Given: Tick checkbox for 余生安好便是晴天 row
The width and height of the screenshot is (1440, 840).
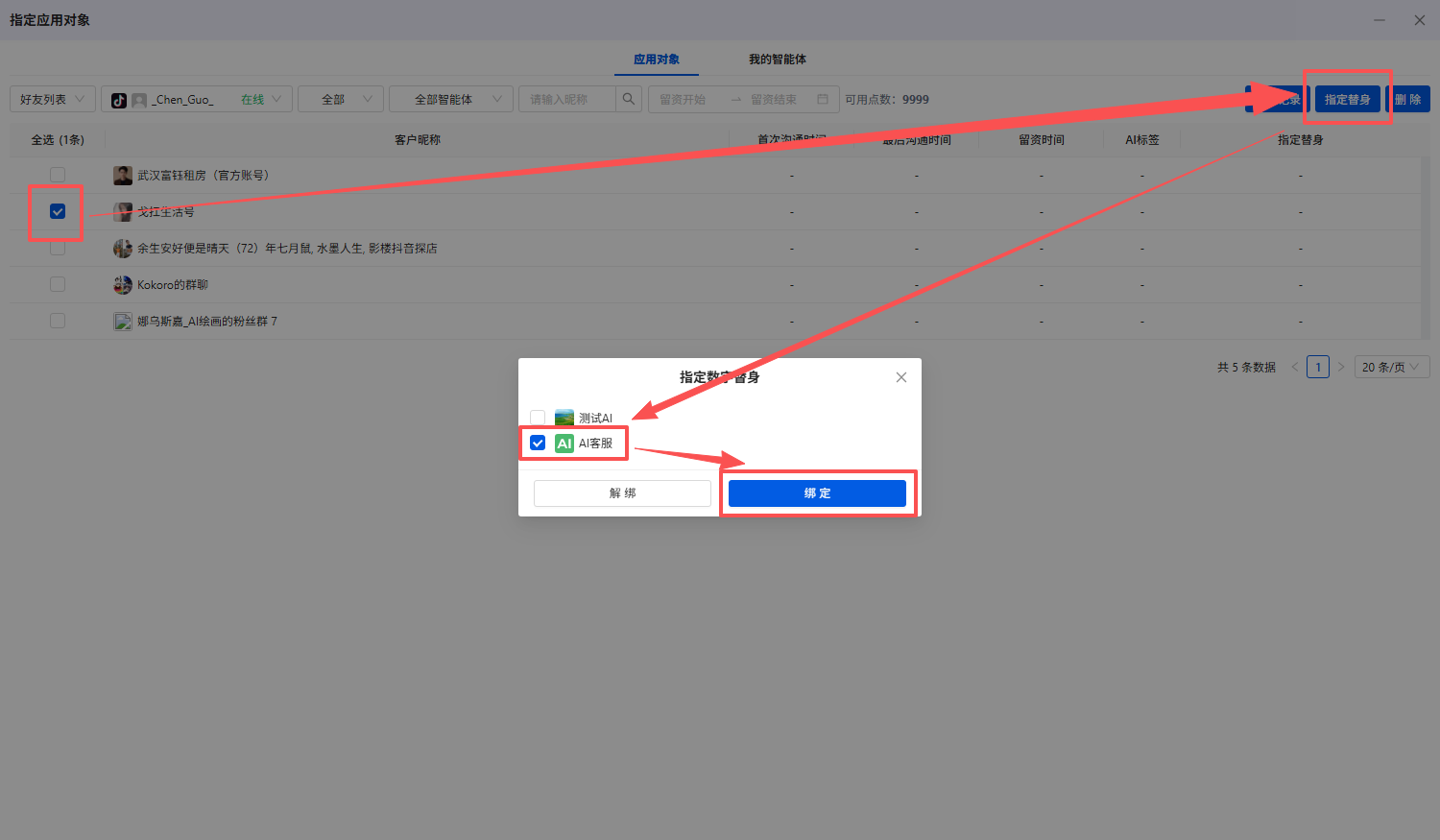Looking at the screenshot, I should point(58,248).
